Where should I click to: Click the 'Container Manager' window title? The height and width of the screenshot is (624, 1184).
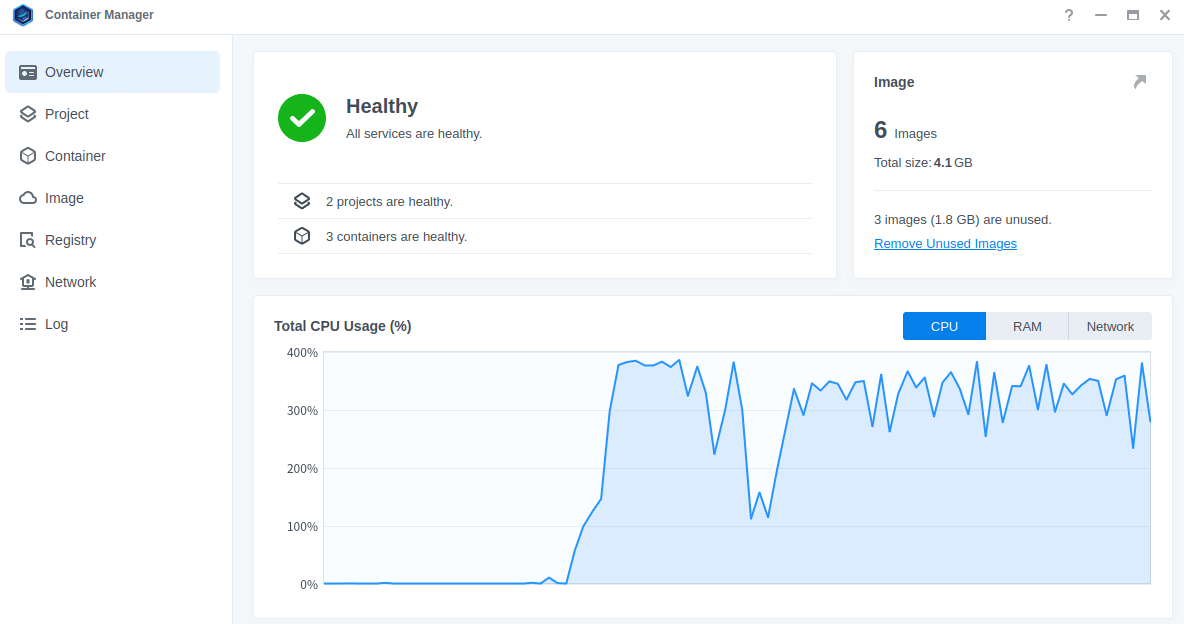(x=99, y=15)
